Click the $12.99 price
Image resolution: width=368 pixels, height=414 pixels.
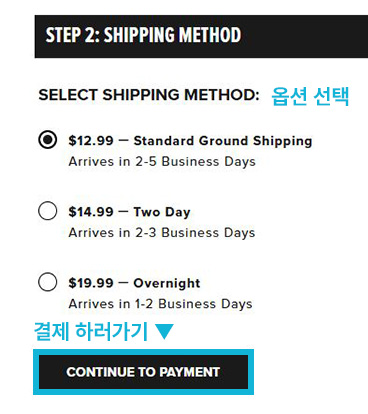tap(91, 141)
